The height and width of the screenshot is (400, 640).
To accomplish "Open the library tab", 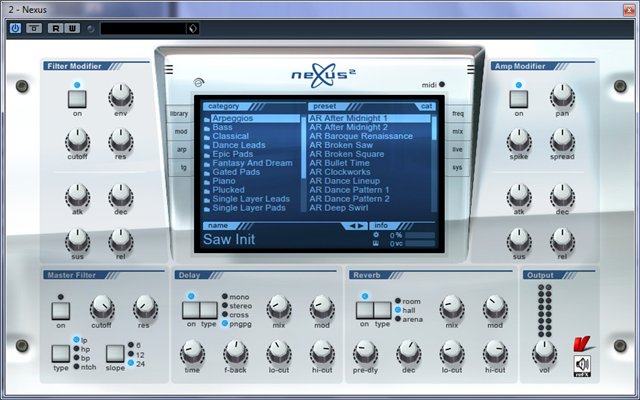I will tap(179, 113).
